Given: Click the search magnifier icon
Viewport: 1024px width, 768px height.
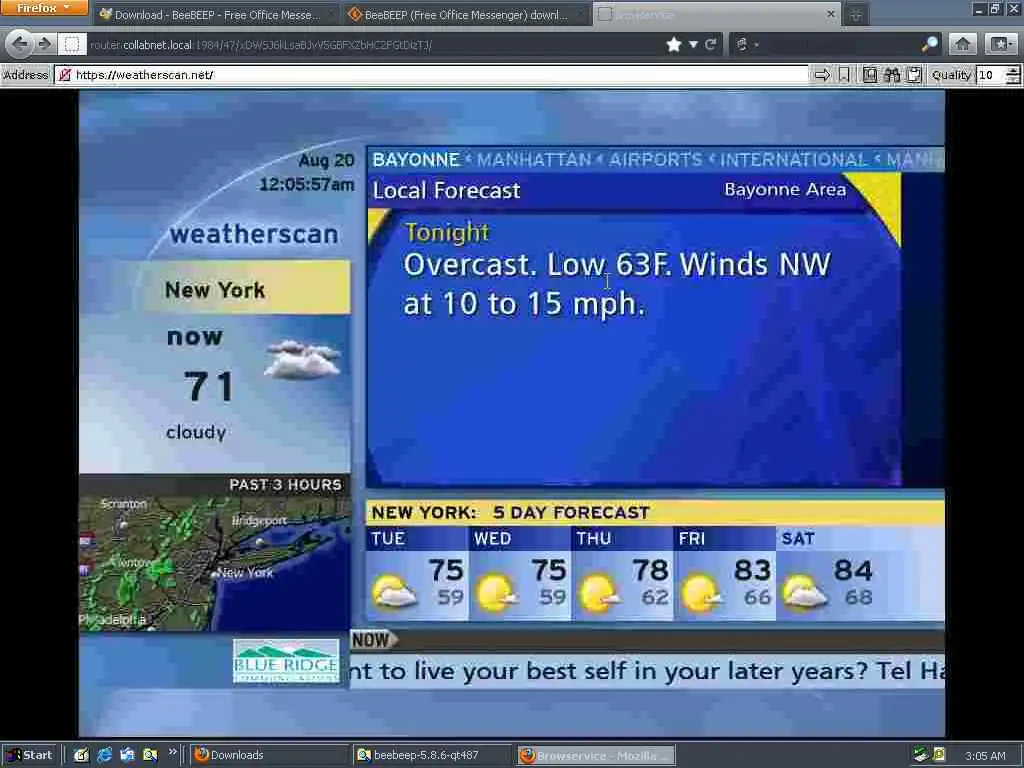Looking at the screenshot, I should 929,44.
